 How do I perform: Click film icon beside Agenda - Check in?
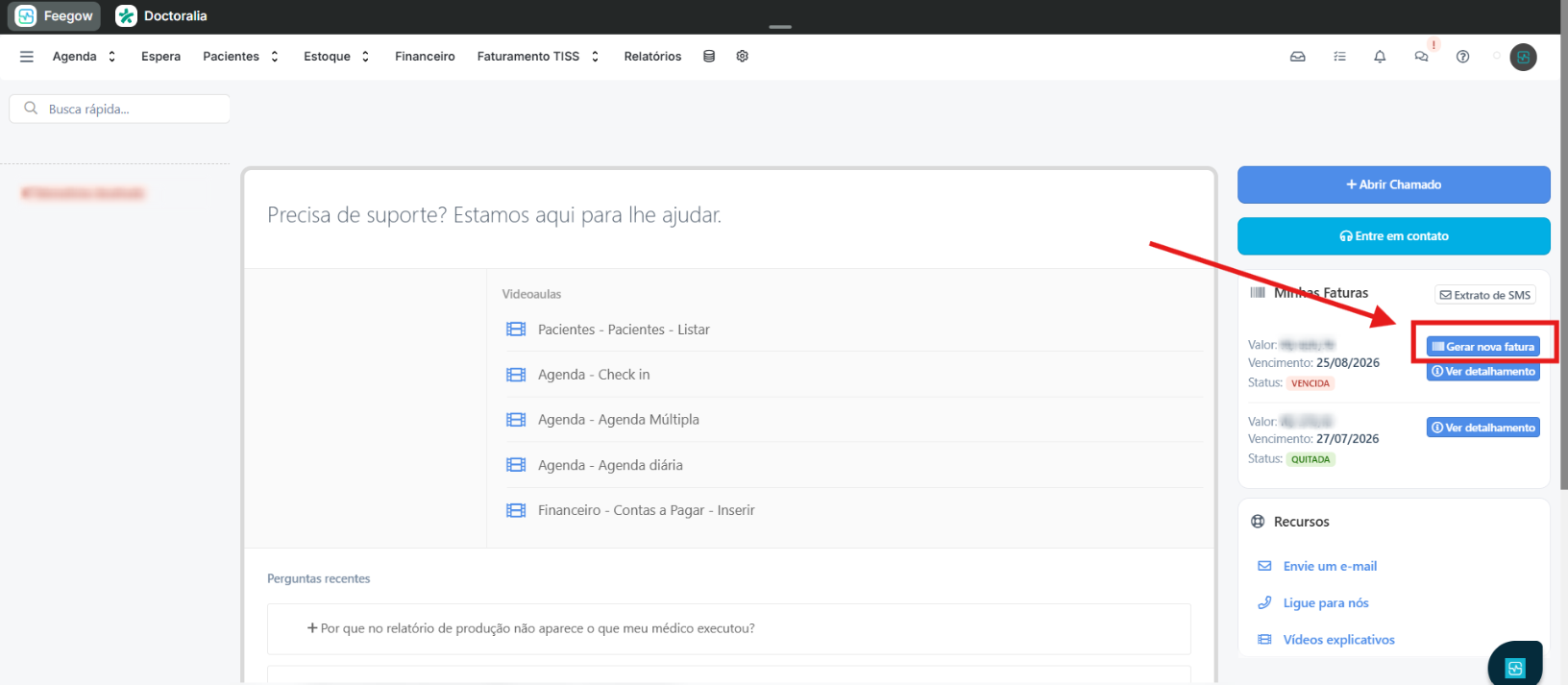click(516, 375)
